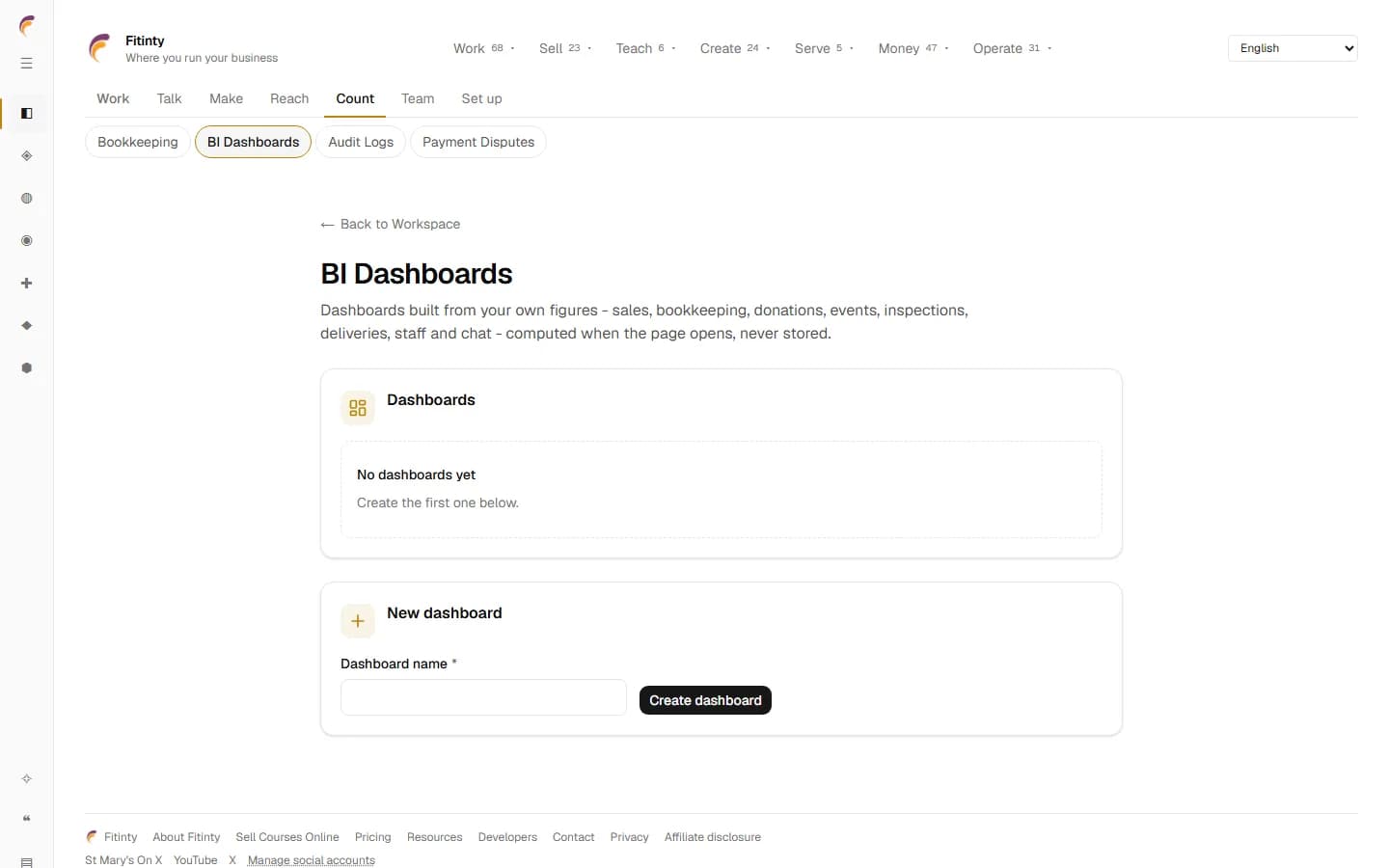Image resolution: width=1389 pixels, height=868 pixels.
Task: Open the Contact footer link
Action: point(573,837)
